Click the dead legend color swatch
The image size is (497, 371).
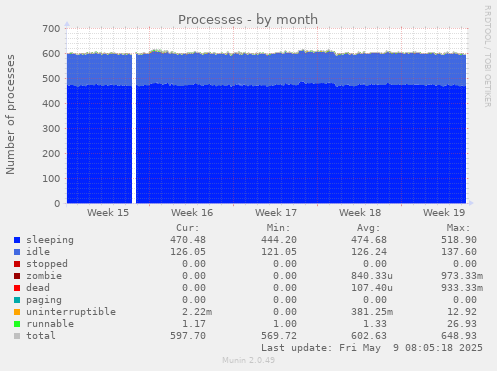(x=17, y=288)
